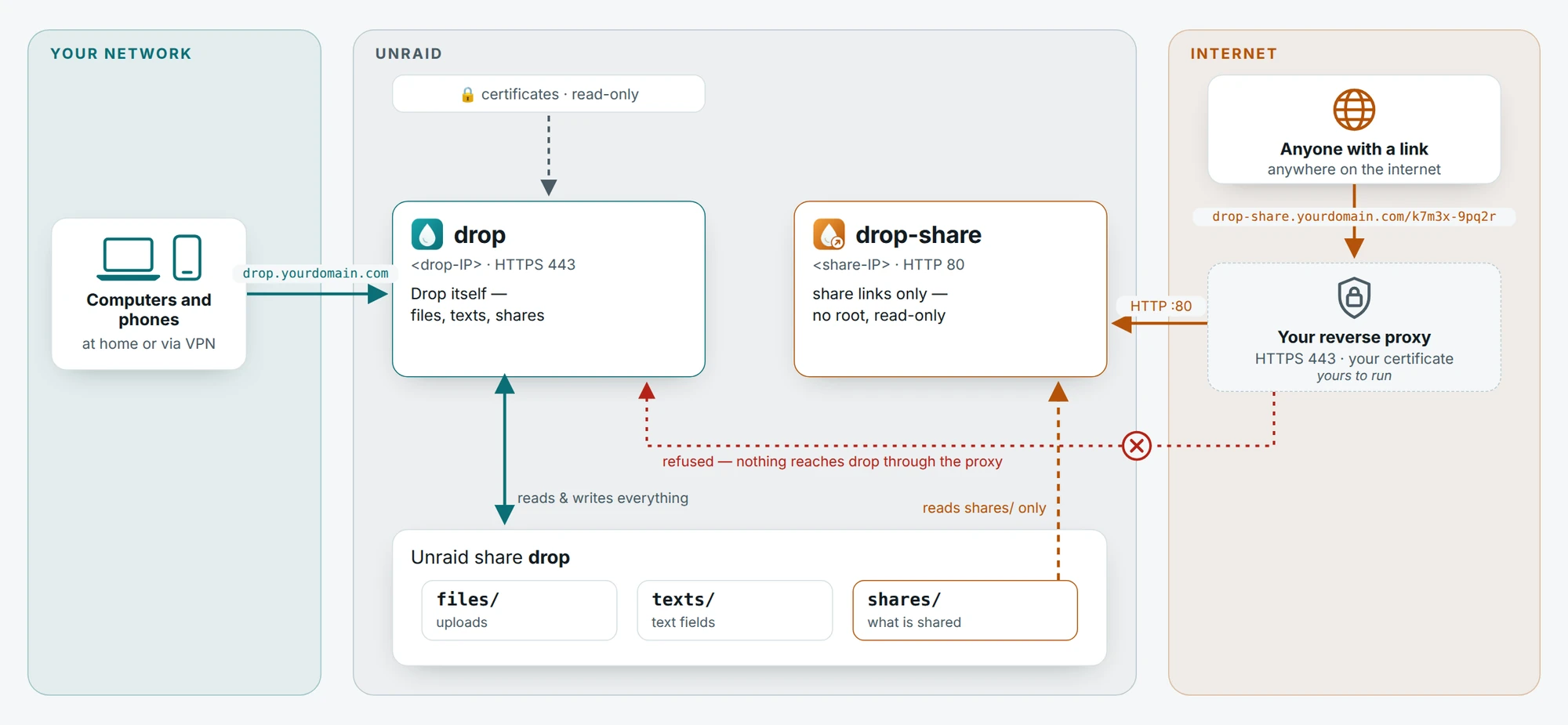This screenshot has height=725, width=1568.
Task: Click the shield lock reverse proxy icon
Action: (1354, 298)
